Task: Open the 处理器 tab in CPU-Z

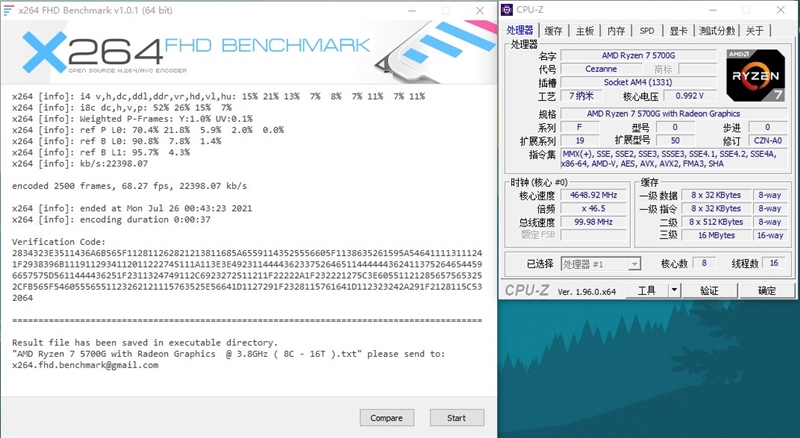Action: coord(519,31)
